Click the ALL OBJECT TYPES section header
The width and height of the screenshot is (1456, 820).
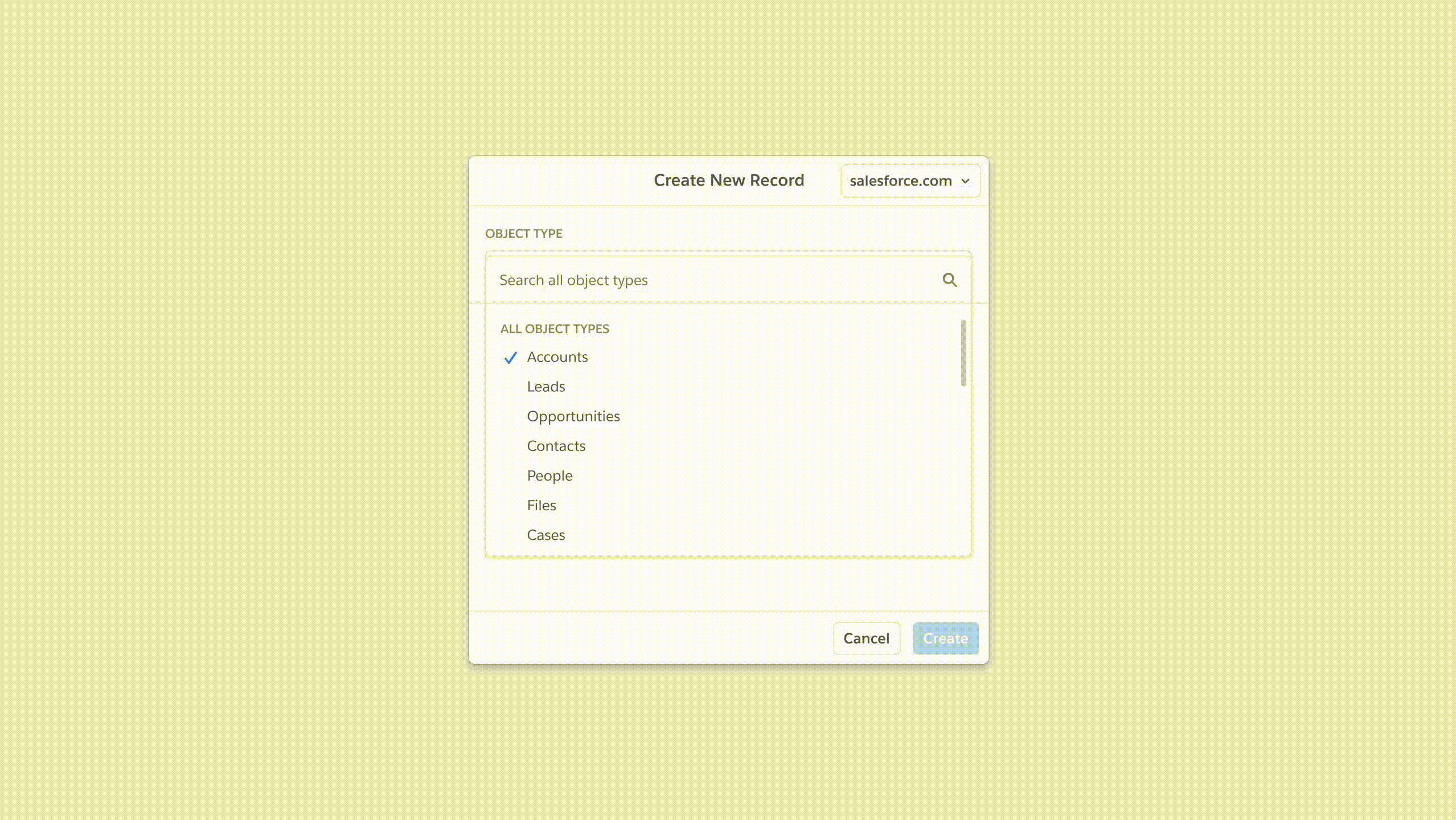pos(554,329)
